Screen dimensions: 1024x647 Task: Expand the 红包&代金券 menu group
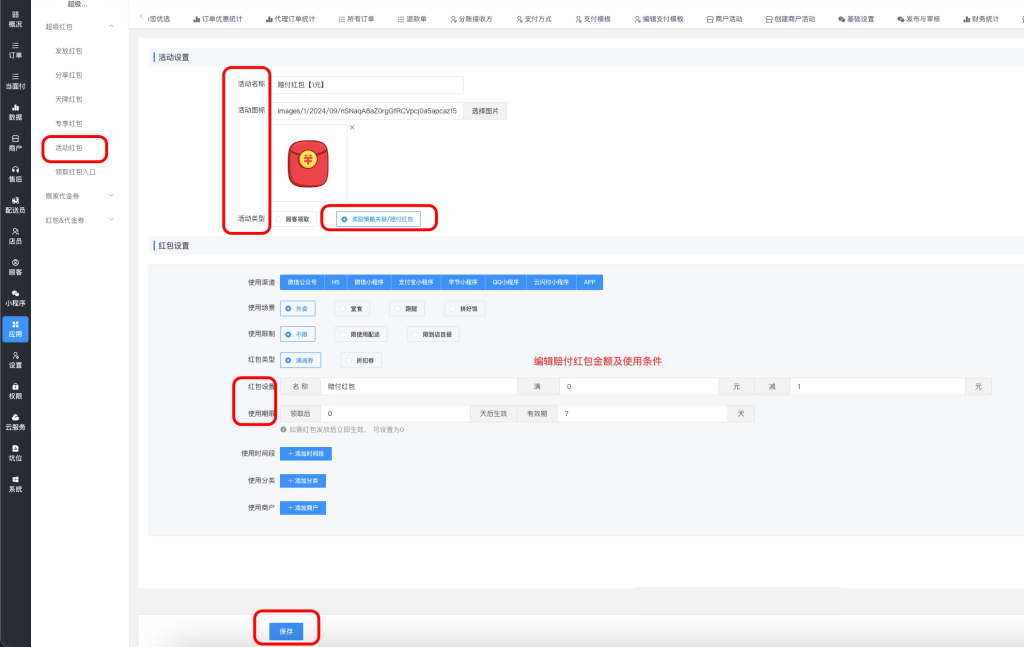point(111,219)
